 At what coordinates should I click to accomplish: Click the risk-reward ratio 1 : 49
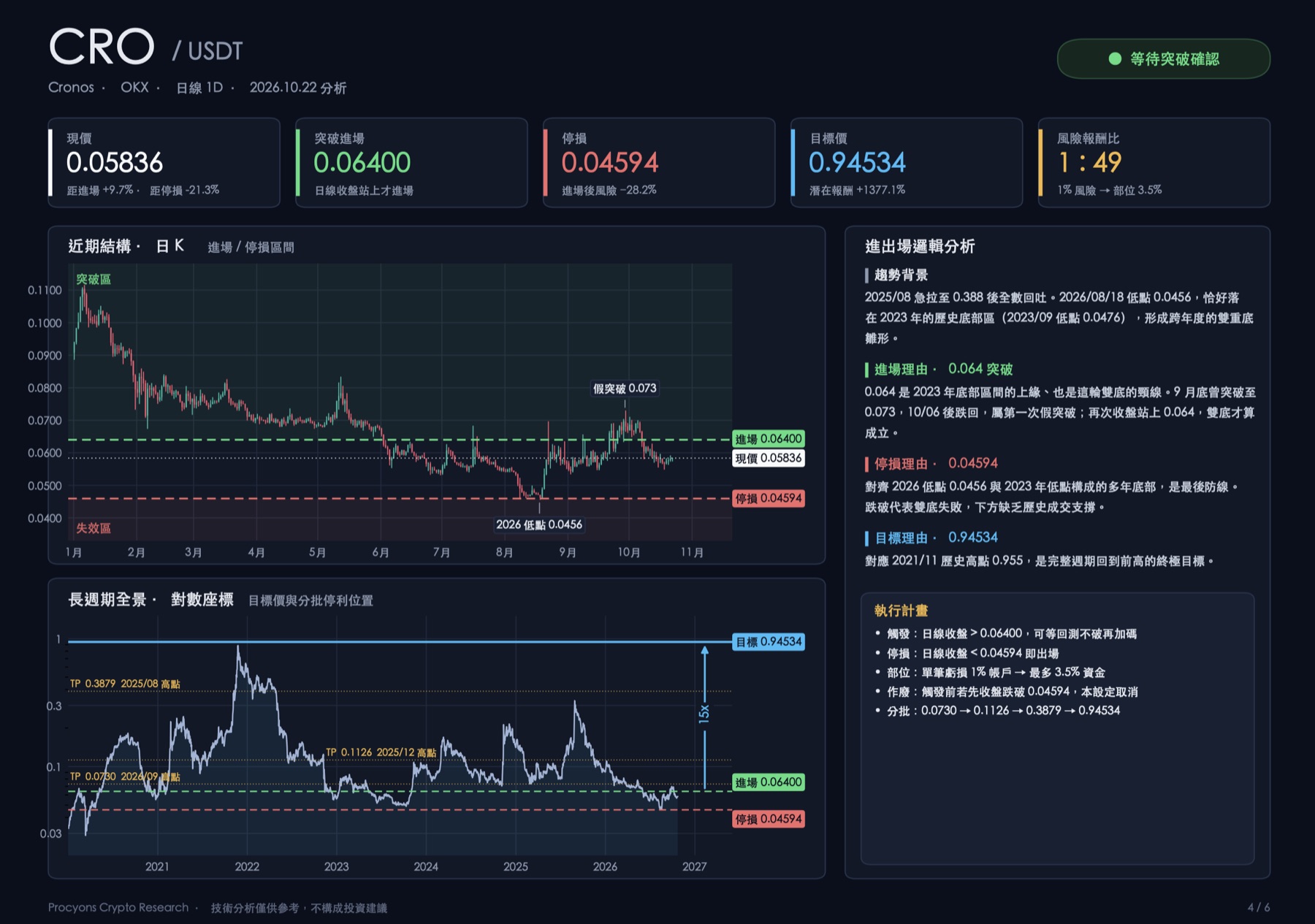coord(1089,162)
